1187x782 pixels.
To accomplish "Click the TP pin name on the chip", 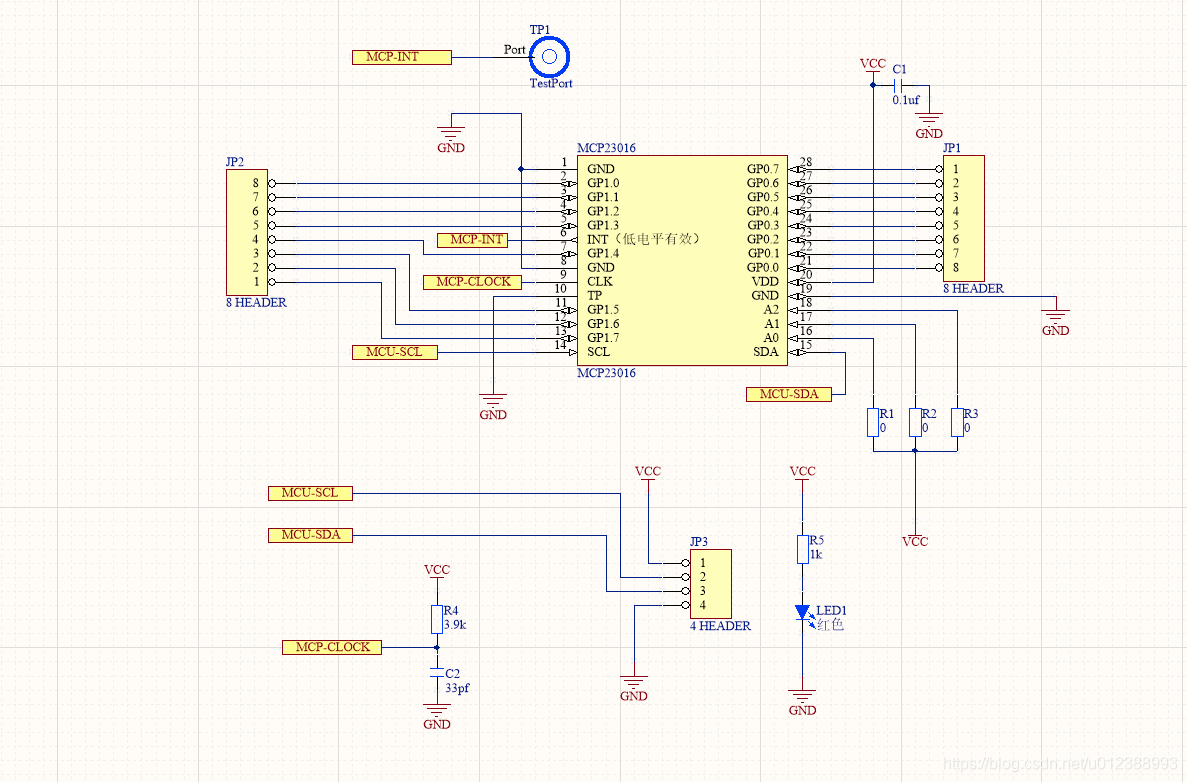I will 594,296.
